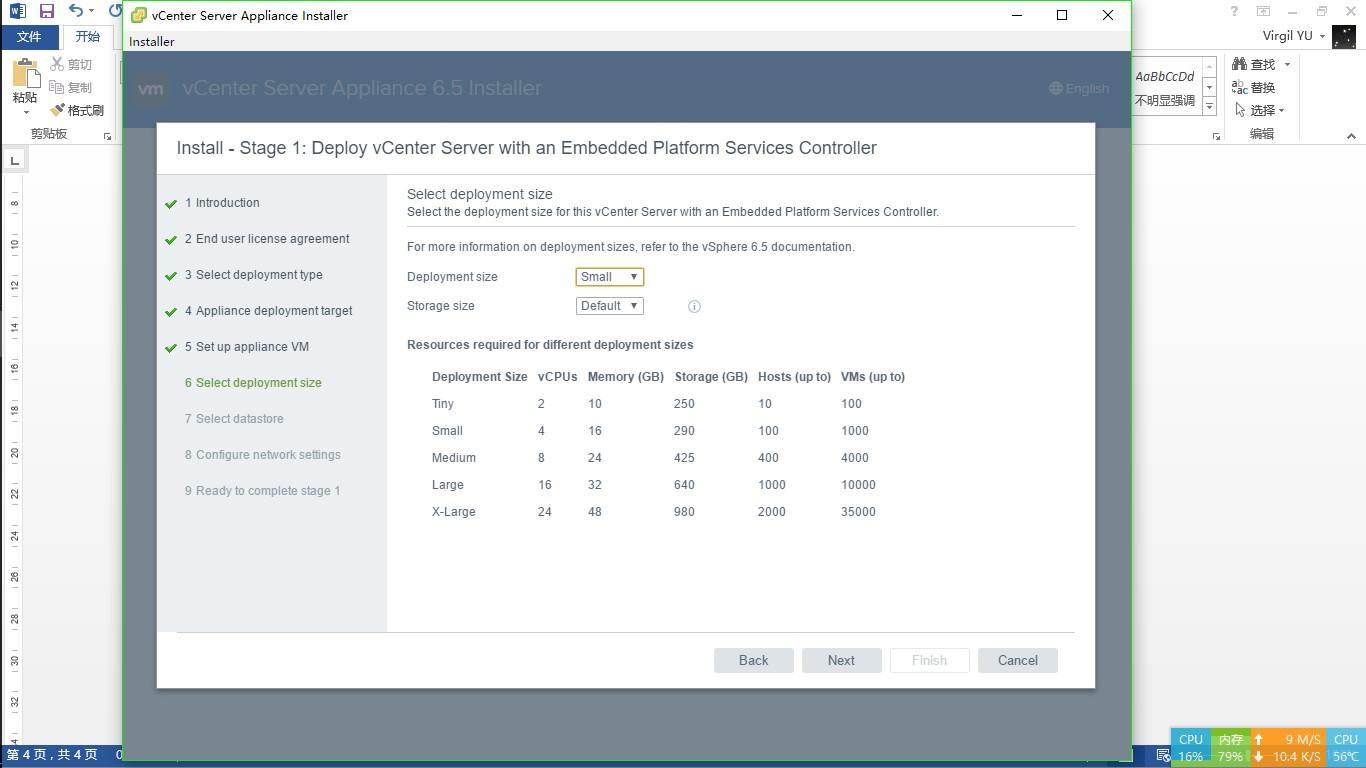The height and width of the screenshot is (768, 1366).
Task: Select step 6 Select deployment size
Action: pyautogui.click(x=253, y=383)
